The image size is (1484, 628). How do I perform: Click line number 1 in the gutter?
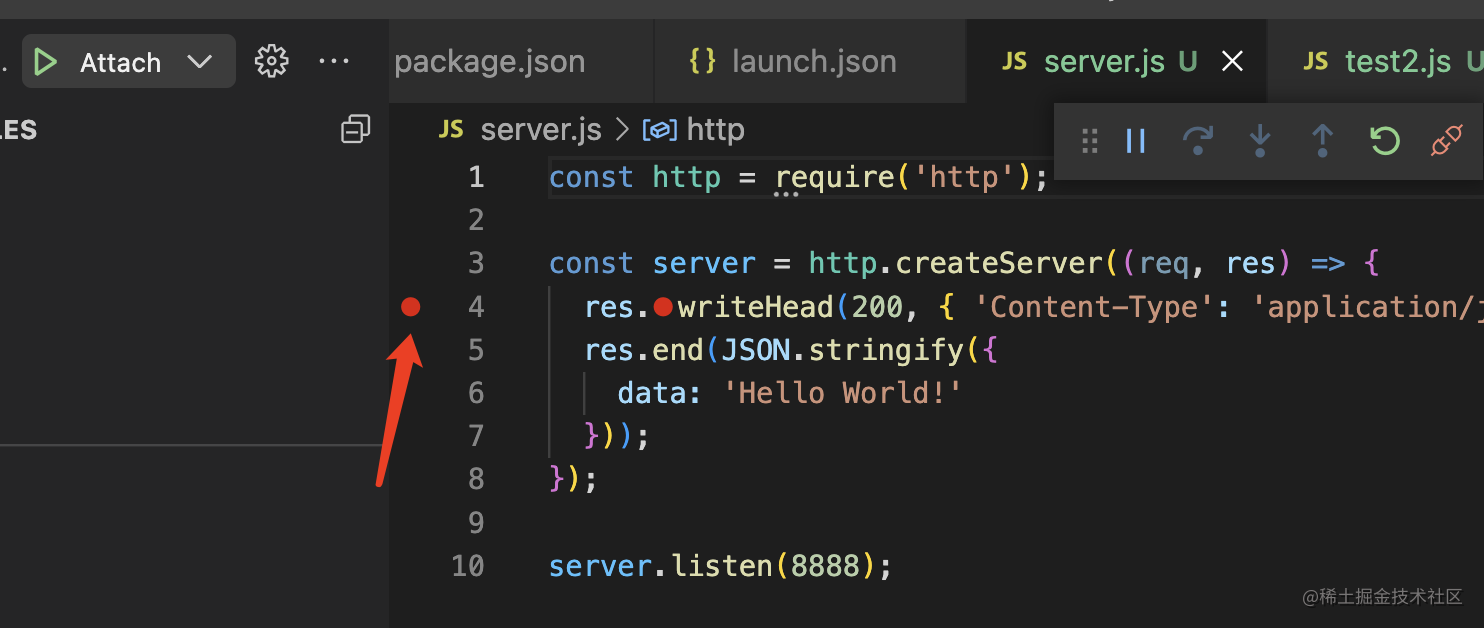pos(476,178)
